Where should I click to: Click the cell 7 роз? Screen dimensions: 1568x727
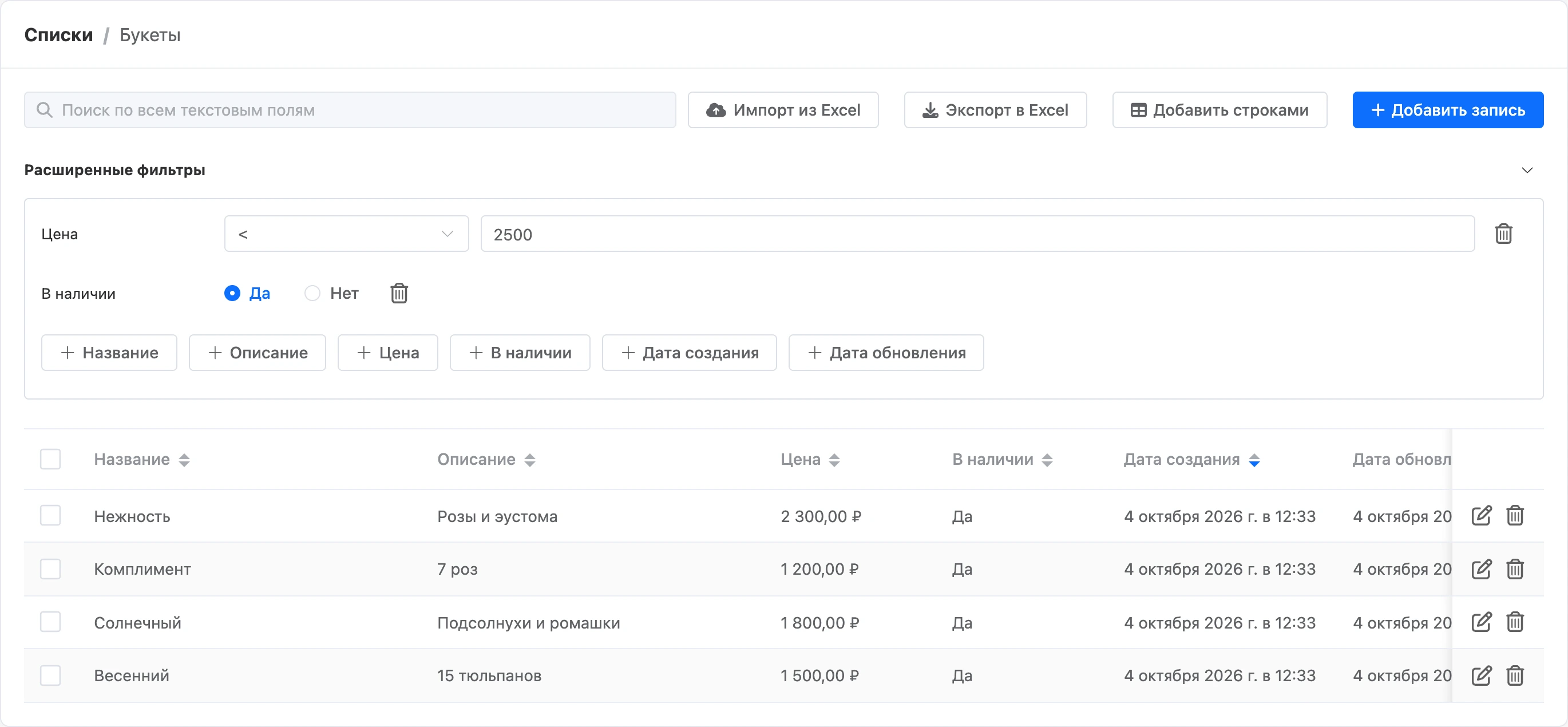(x=457, y=570)
